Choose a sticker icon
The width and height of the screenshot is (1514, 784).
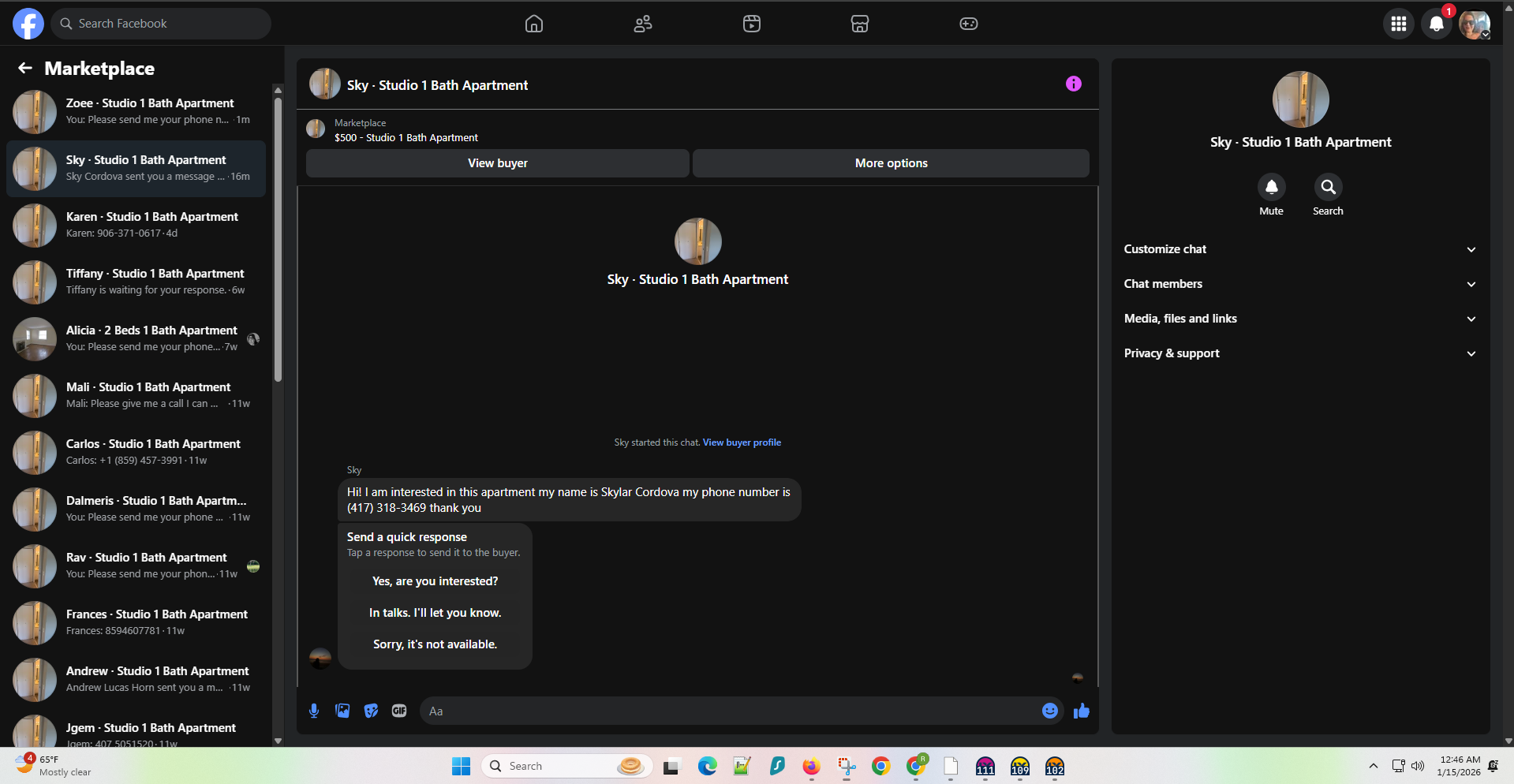click(x=371, y=711)
